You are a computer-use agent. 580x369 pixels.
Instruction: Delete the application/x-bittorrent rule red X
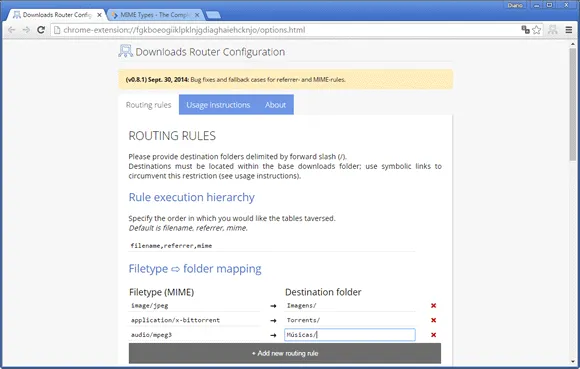(434, 320)
